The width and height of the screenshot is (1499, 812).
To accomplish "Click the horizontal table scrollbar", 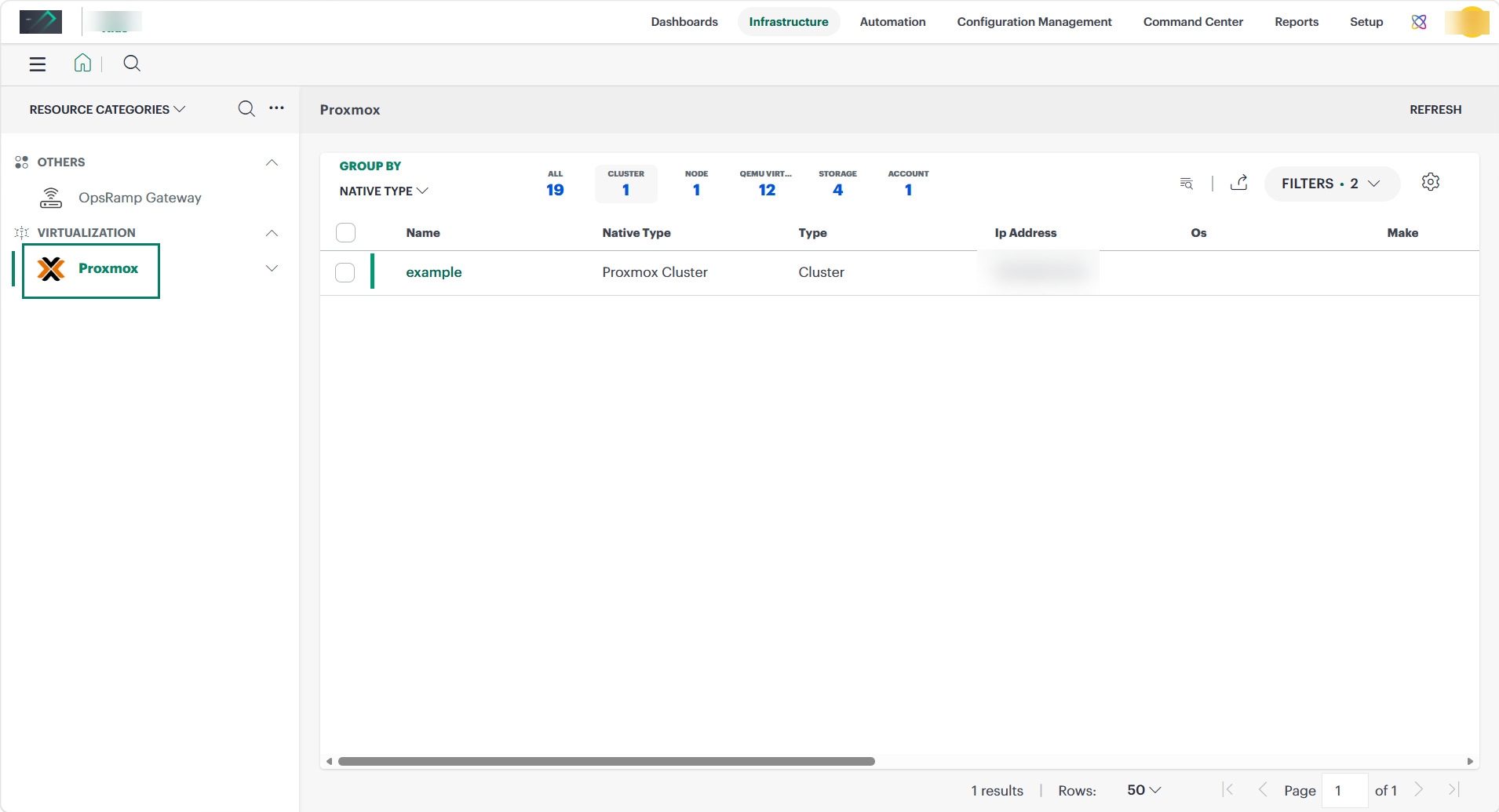I will coord(606,761).
